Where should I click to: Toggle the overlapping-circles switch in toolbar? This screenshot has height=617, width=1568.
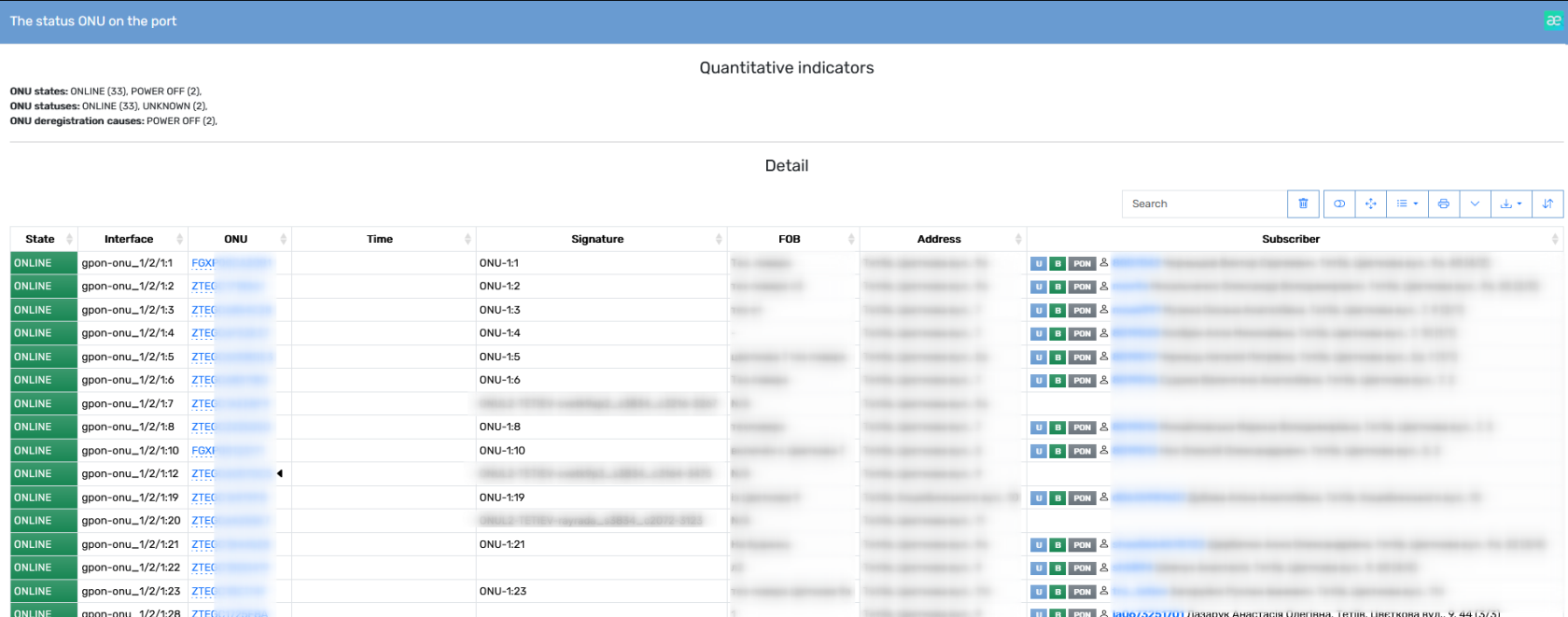tap(1339, 203)
